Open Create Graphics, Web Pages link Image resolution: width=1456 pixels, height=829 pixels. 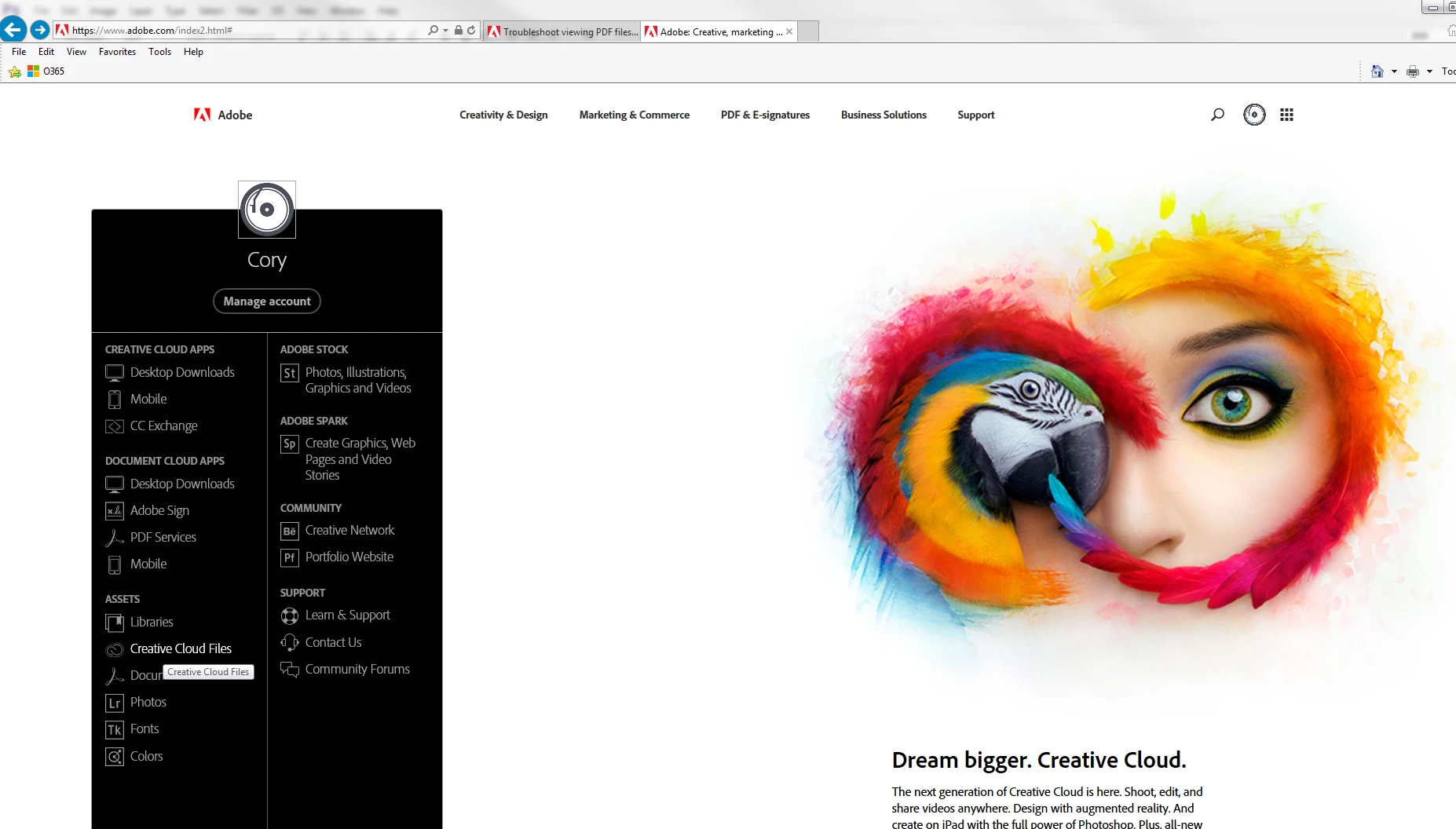click(360, 459)
